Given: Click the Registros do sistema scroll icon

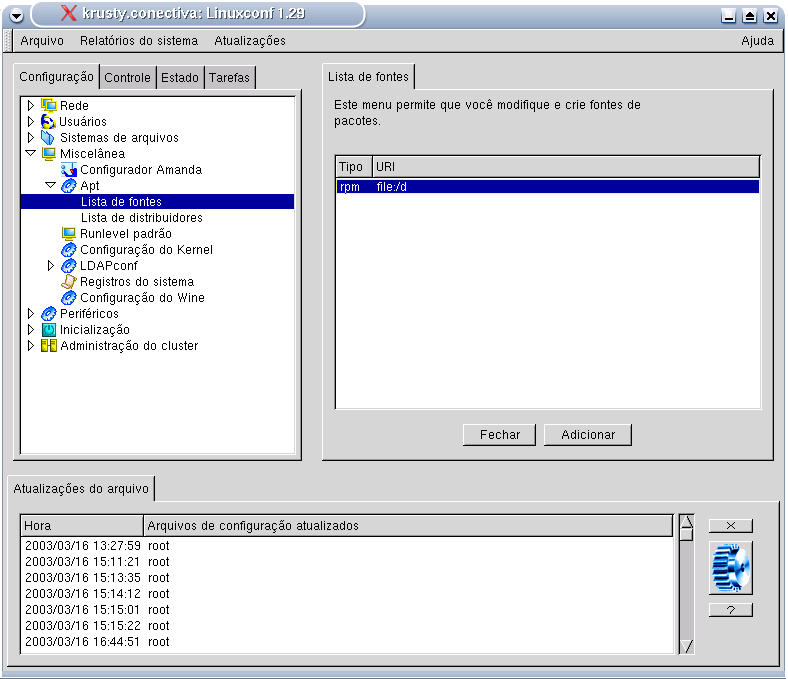Looking at the screenshot, I should (69, 281).
